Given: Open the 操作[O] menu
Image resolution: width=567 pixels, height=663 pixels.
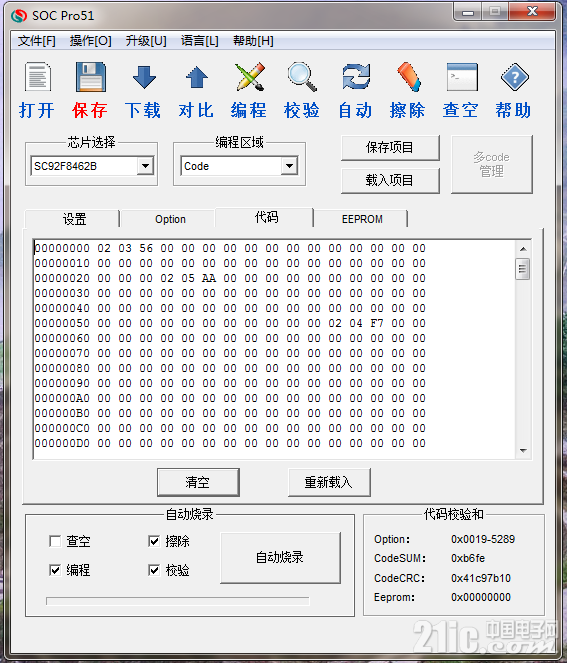Looking at the screenshot, I should point(90,41).
